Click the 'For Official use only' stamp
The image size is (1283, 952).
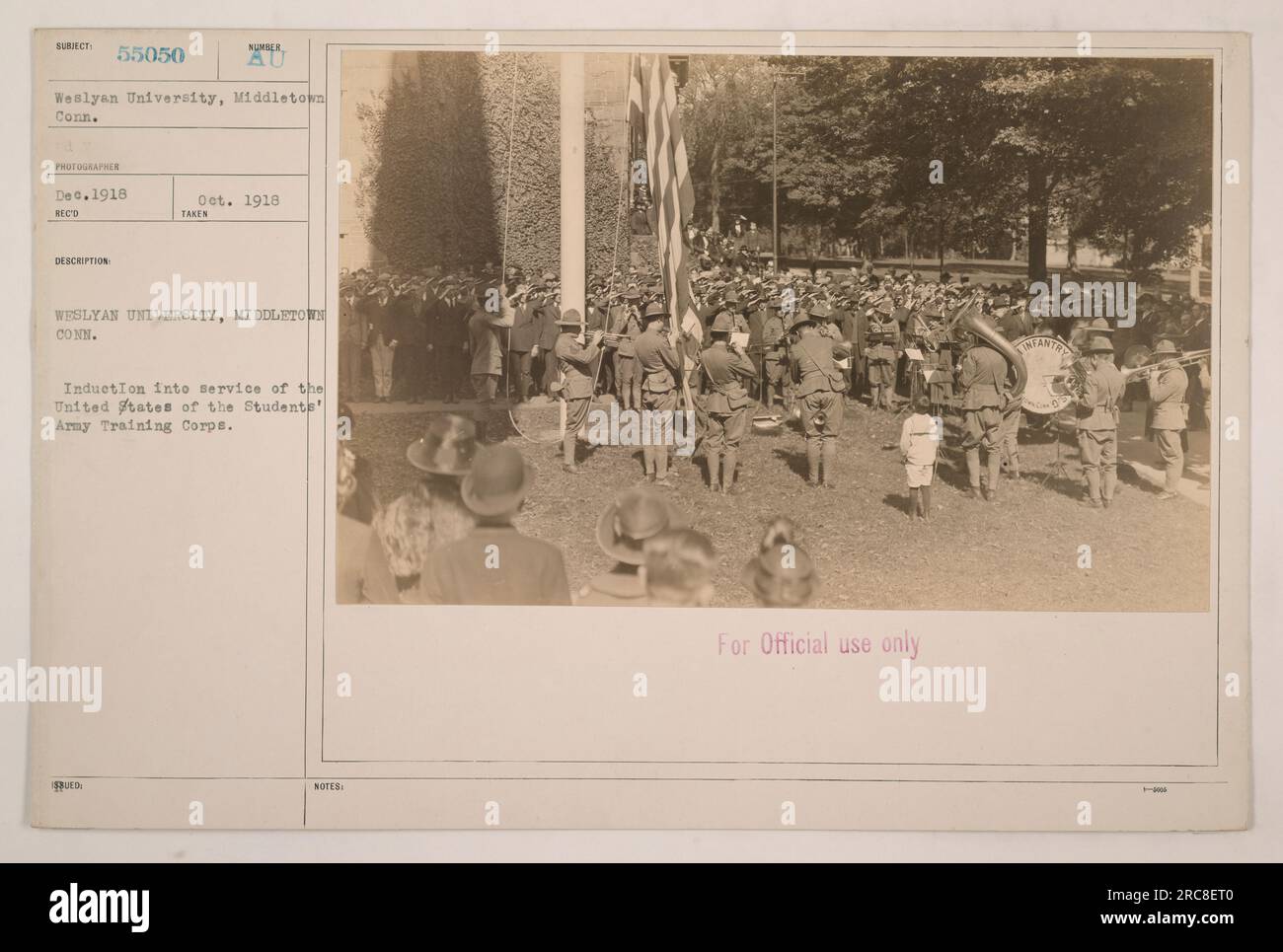click(818, 645)
